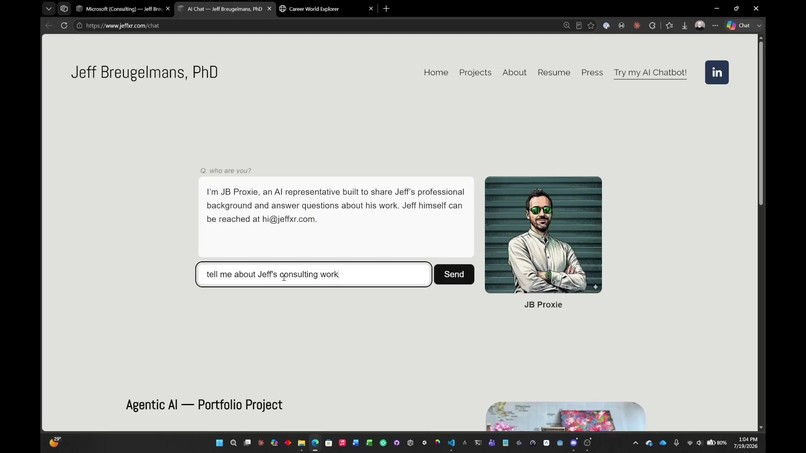Open Task View on the taskbar

[247, 443]
